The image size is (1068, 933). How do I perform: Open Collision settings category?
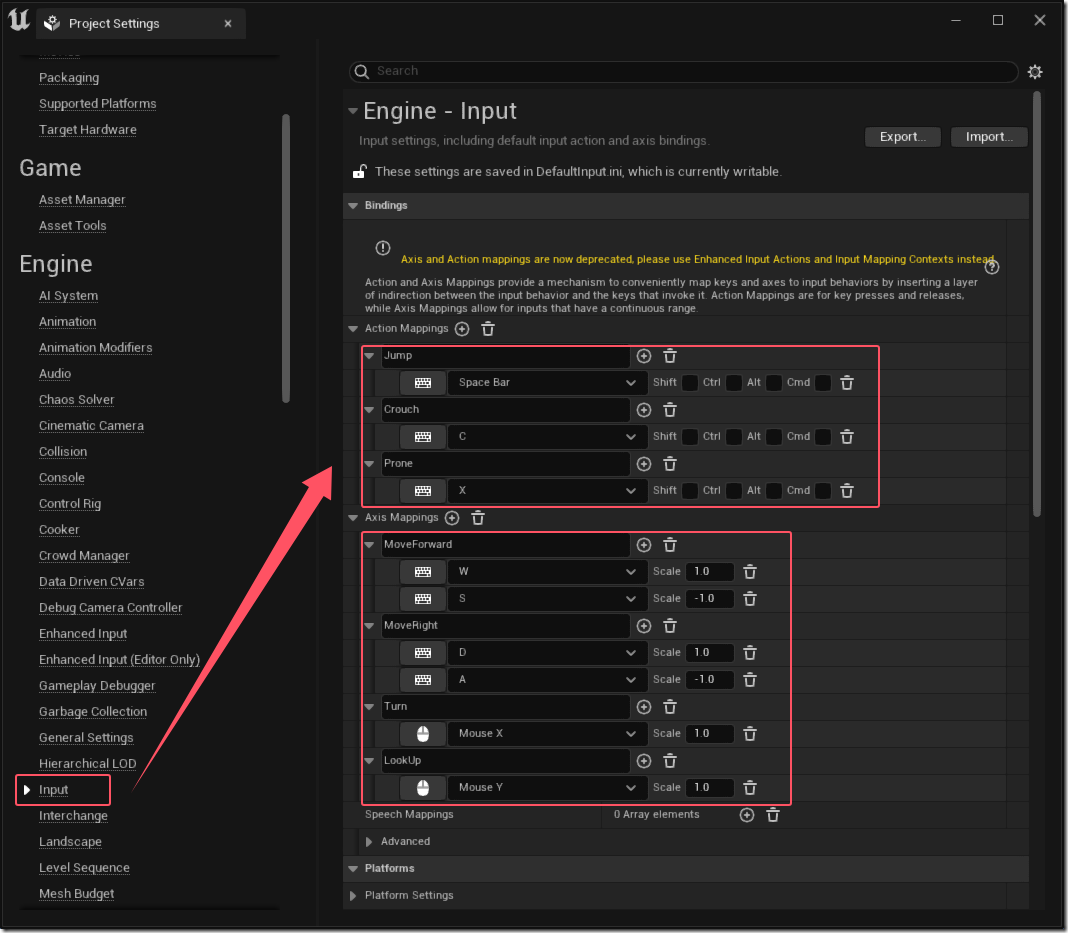click(x=63, y=452)
